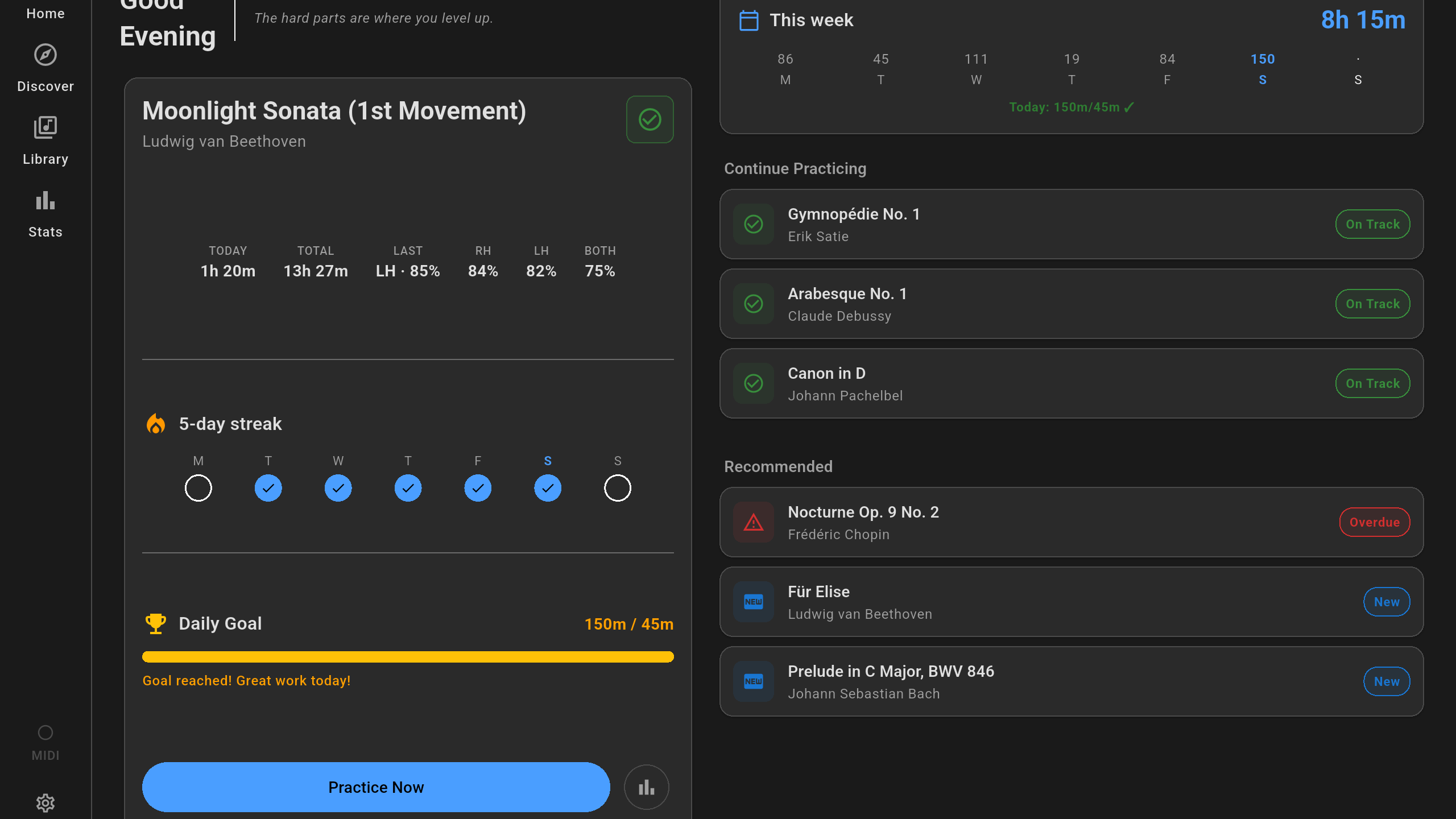Mark Monday's streak circle as complete
Viewport: 1456px width, 819px height.
198,487
